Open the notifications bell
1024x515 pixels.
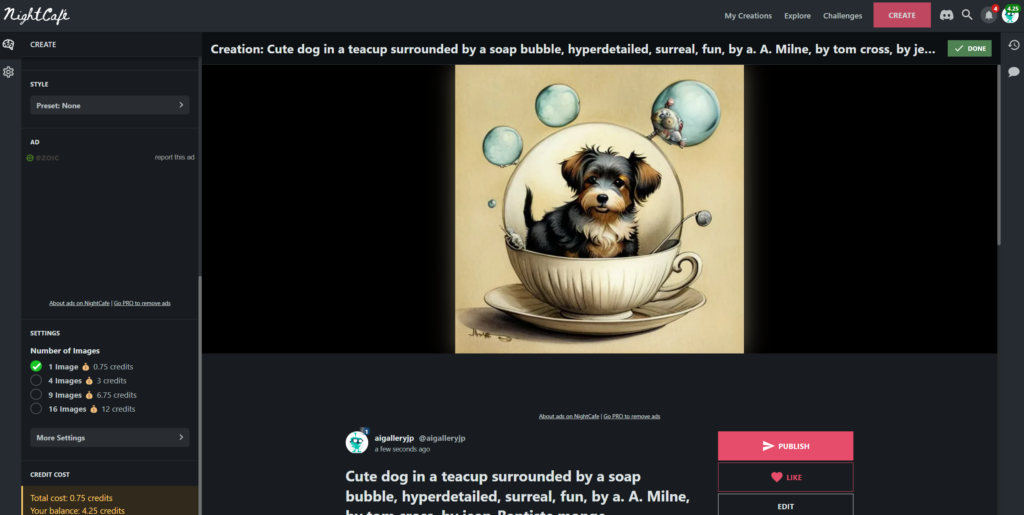(989, 15)
